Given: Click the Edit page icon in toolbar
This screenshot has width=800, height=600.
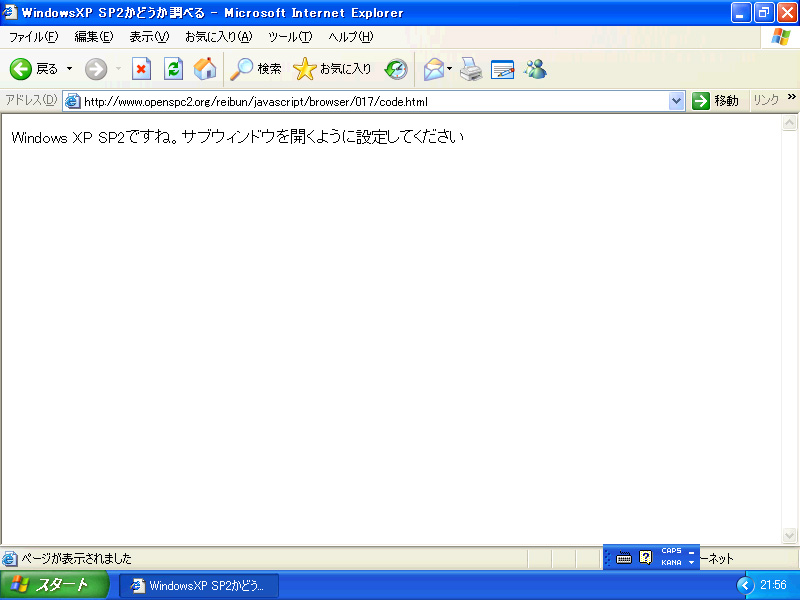Looking at the screenshot, I should tap(503, 69).
